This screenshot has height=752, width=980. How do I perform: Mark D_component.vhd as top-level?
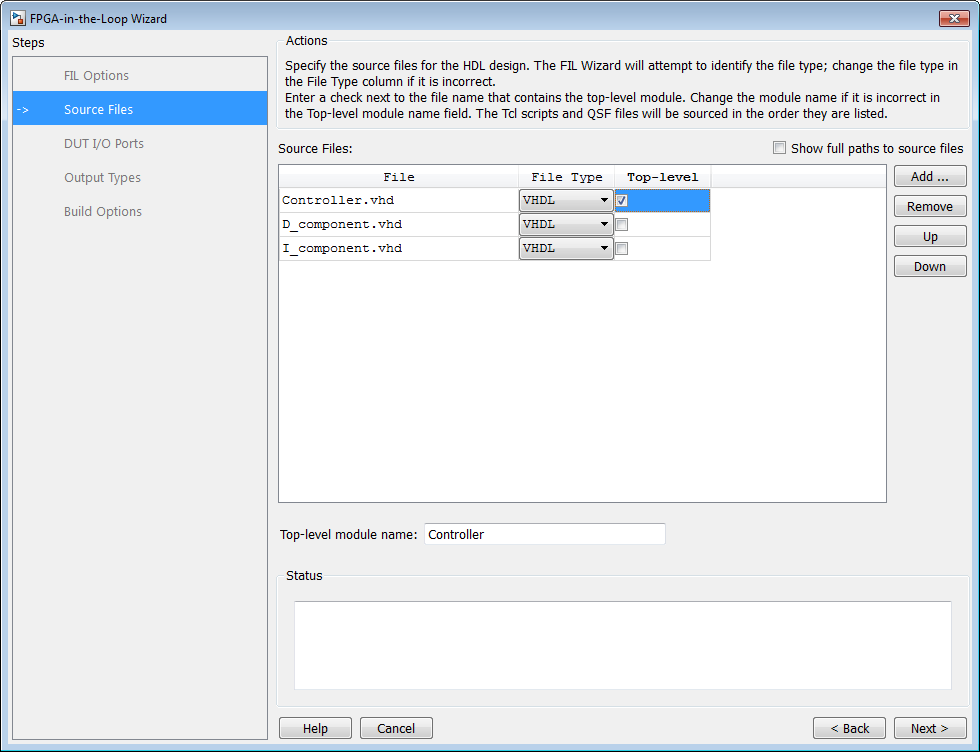[x=622, y=225]
